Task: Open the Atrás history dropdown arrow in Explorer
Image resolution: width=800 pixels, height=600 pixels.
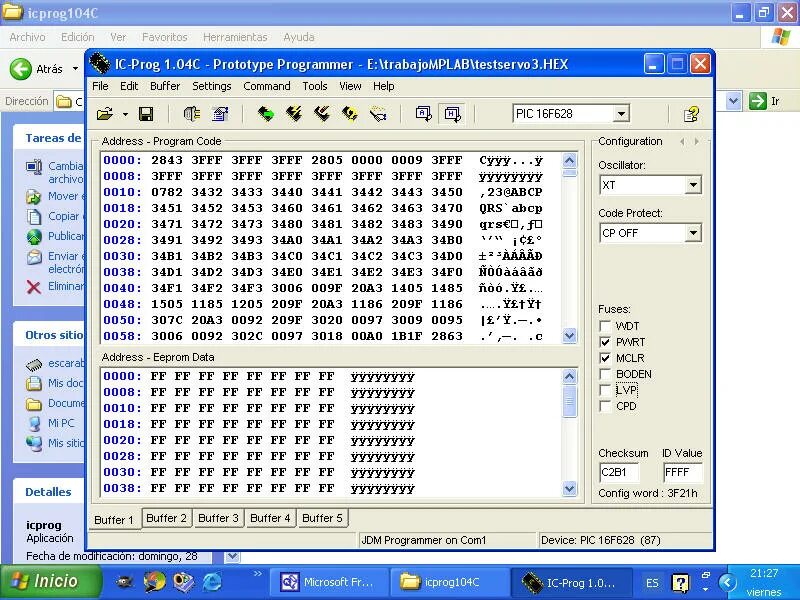Action: (x=75, y=68)
